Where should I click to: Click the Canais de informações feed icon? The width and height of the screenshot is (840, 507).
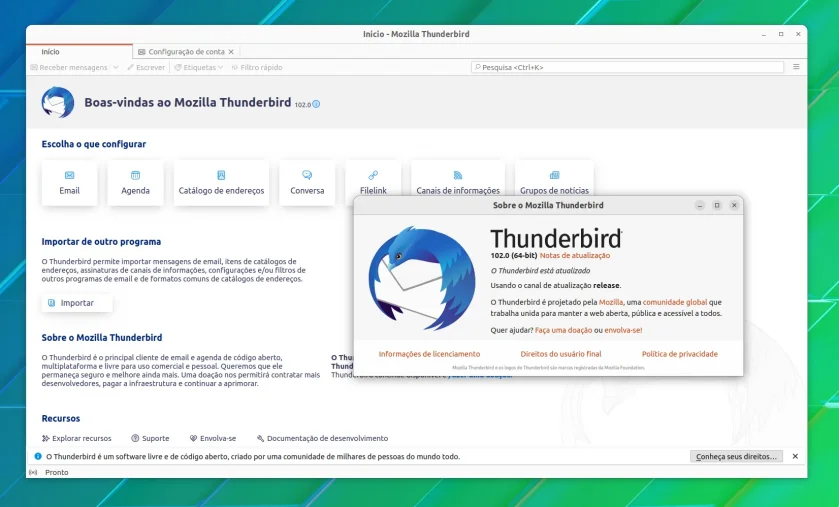[458, 175]
